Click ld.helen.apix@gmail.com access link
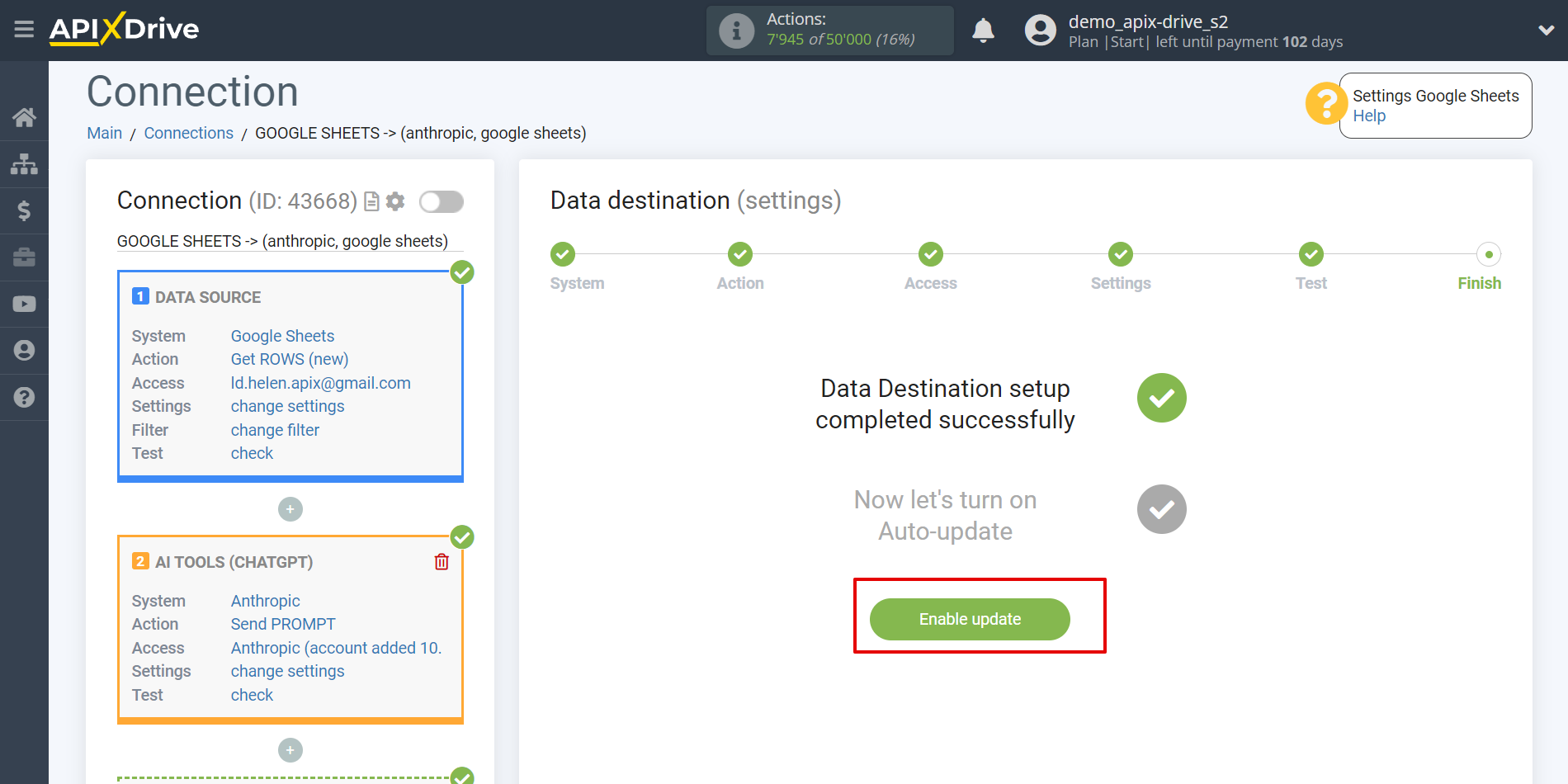 320,383
